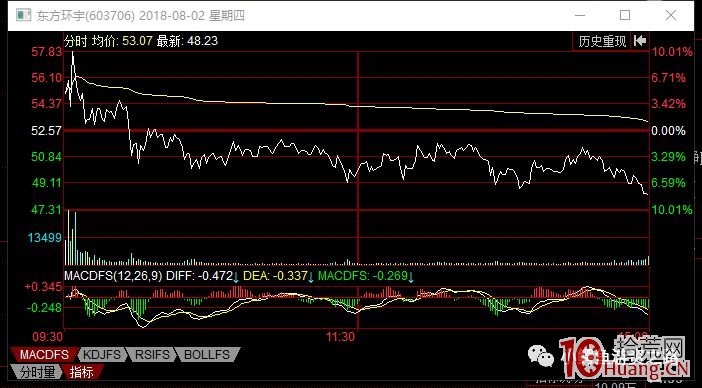Image resolution: width=702 pixels, height=388 pixels.
Task: Switch to the MACDFS indicator tab
Action: (x=44, y=355)
